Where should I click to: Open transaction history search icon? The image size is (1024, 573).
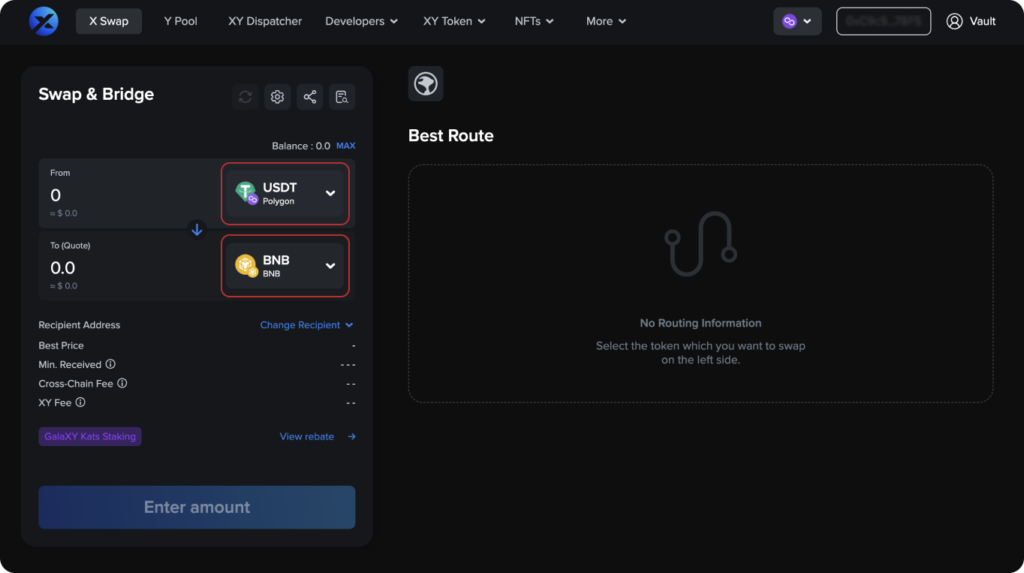pos(342,97)
